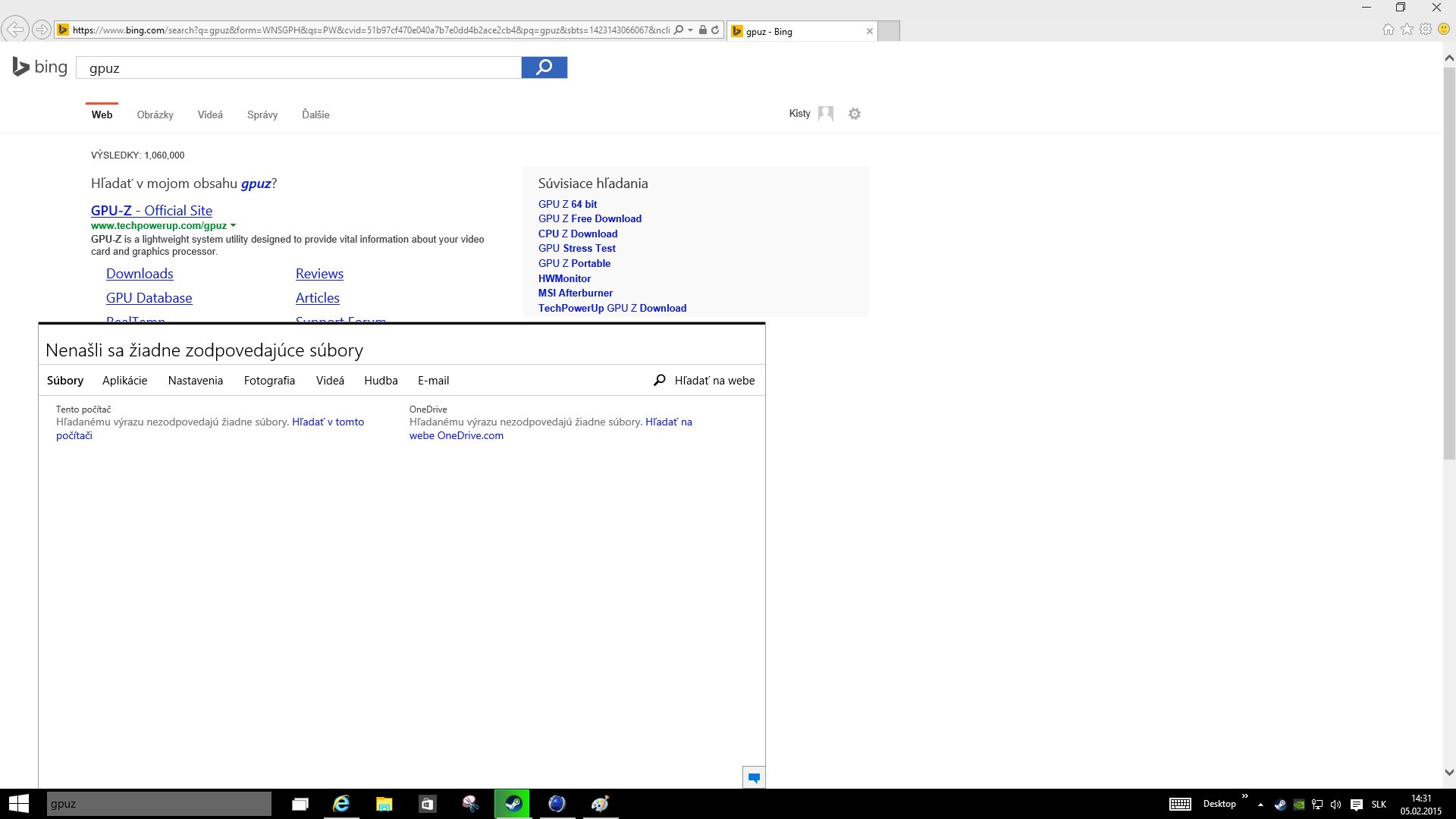Open a new blank tab
1456x819 pixels.
[x=889, y=31]
